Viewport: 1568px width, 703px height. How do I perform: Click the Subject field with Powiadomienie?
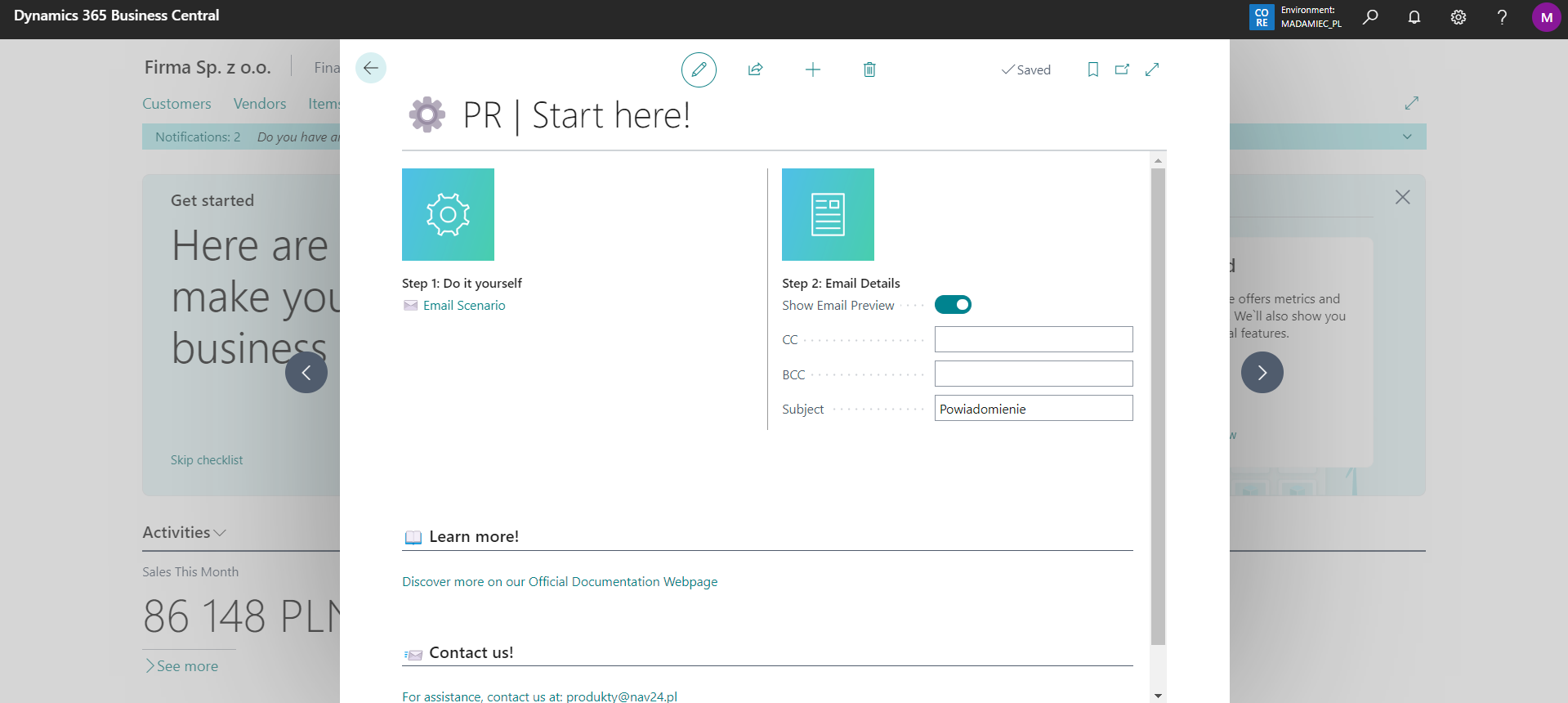coord(1034,408)
